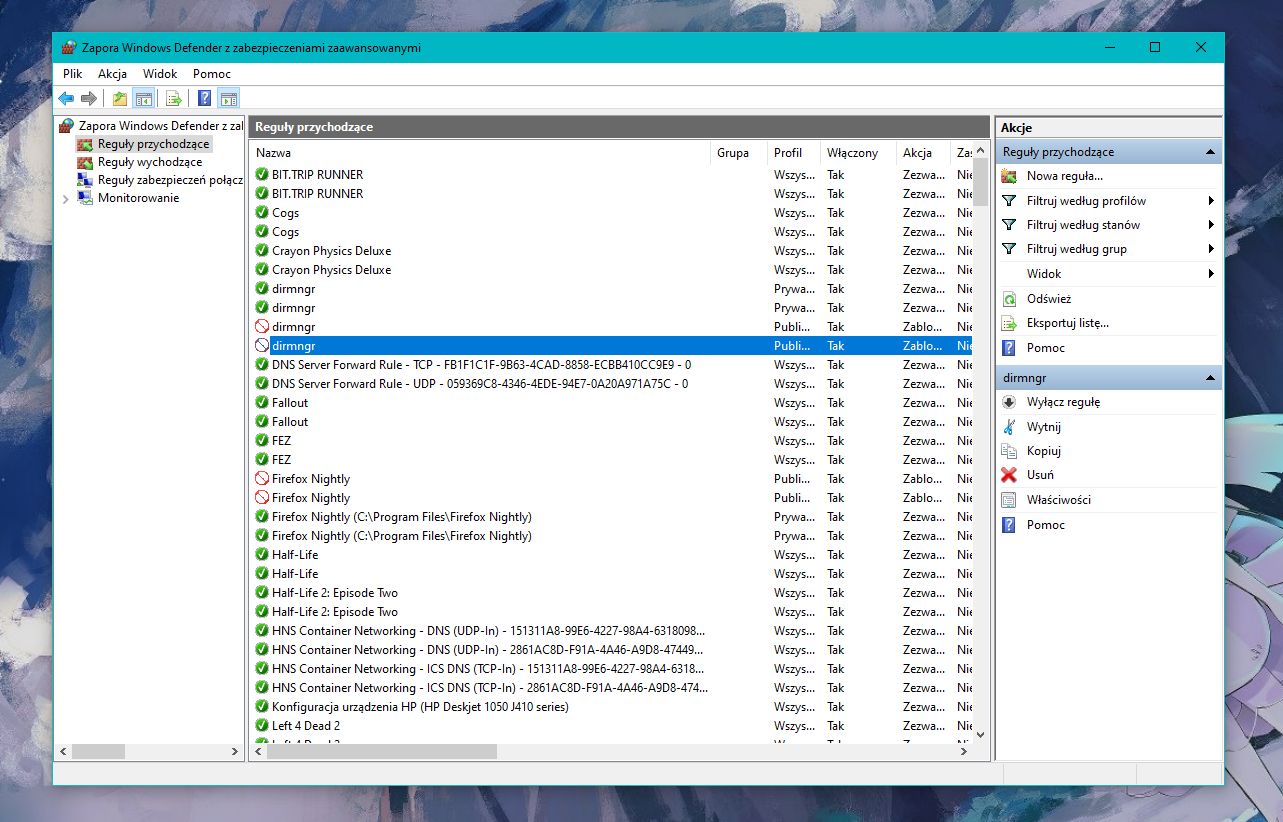Image resolution: width=1283 pixels, height=822 pixels.
Task: Click the rules list horizontal scrollbar thumb
Action: 382,751
